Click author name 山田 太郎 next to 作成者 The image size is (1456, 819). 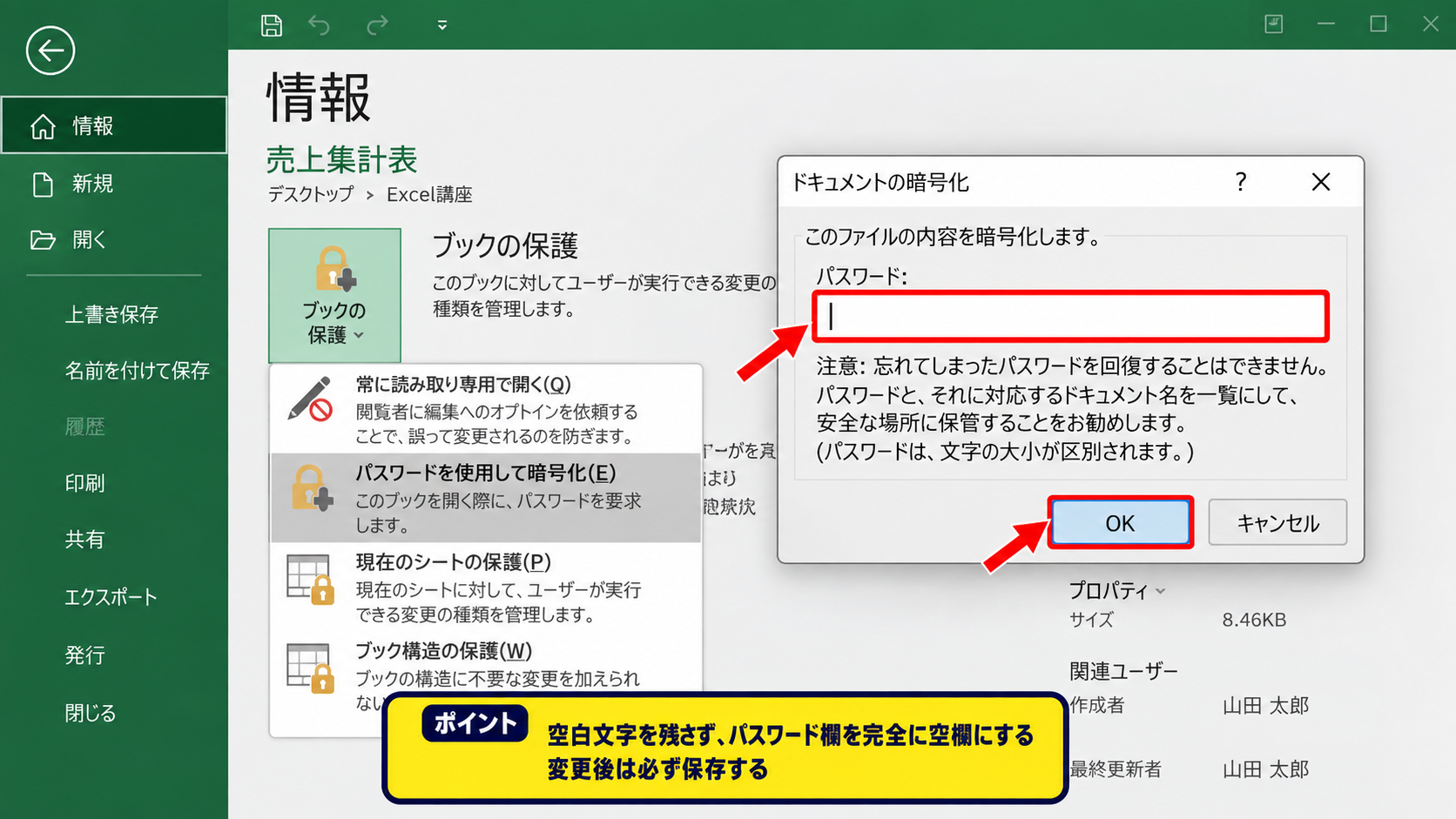[1265, 706]
